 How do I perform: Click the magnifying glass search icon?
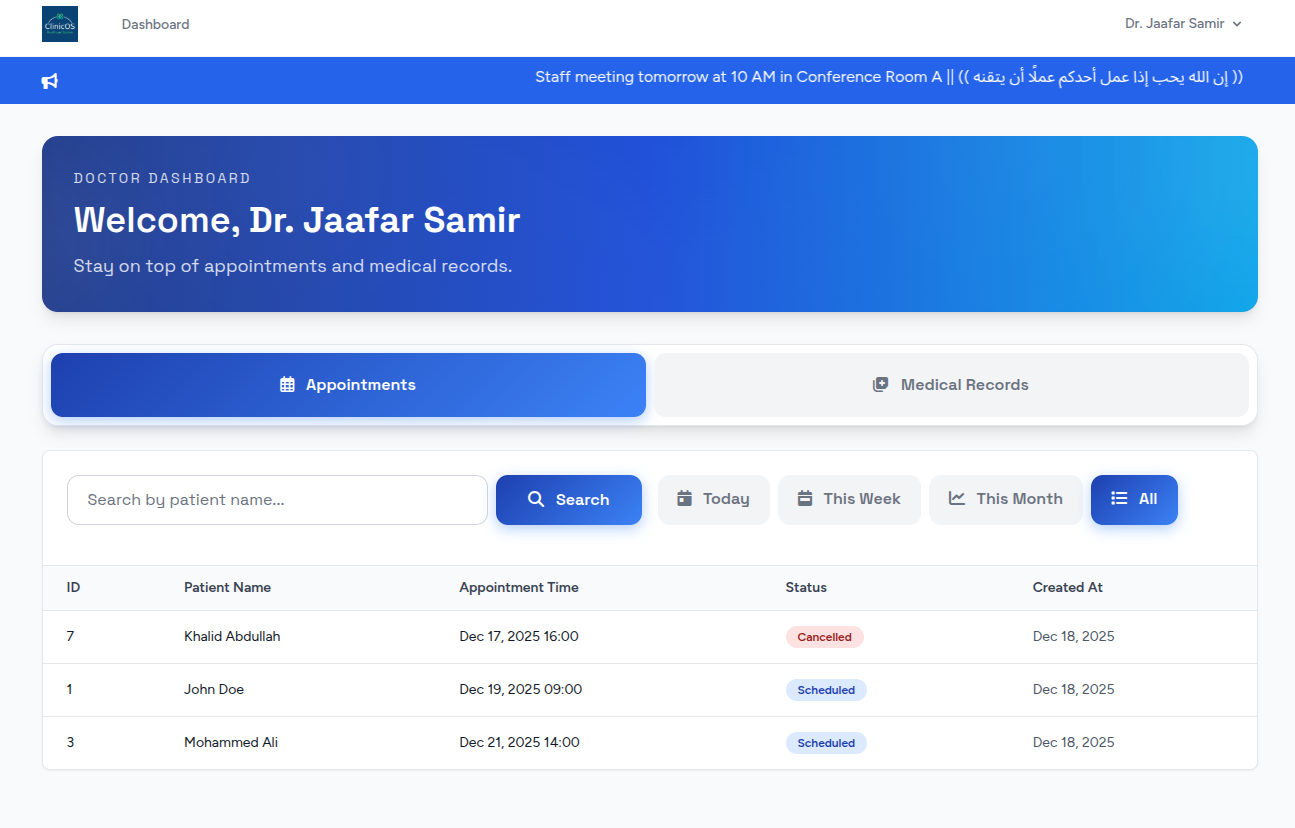[x=536, y=499]
